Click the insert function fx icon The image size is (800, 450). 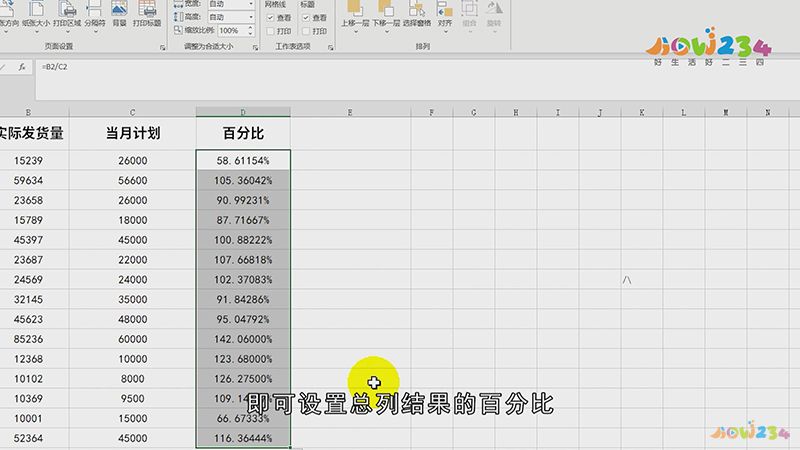[x=21, y=67]
